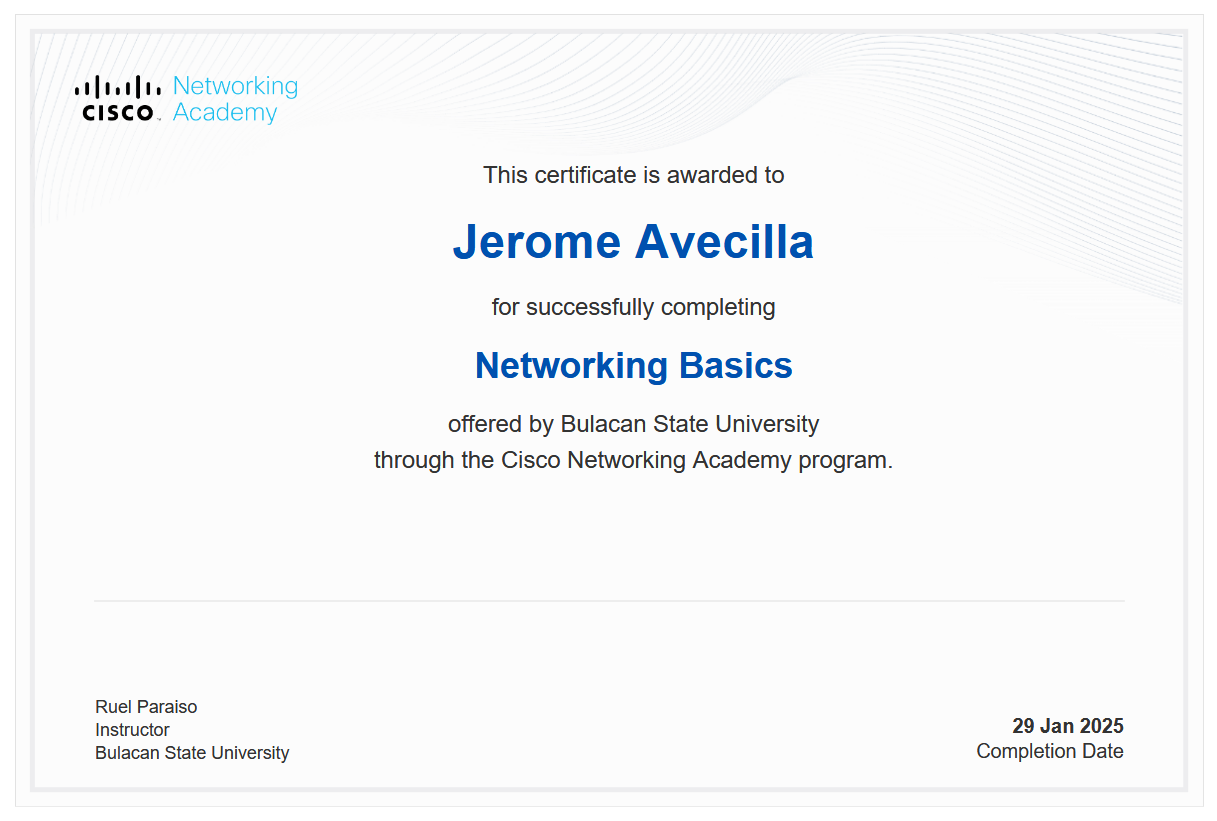
Task: Click 'through the Cisco Networking Academy program.' line
Action: pos(634,461)
